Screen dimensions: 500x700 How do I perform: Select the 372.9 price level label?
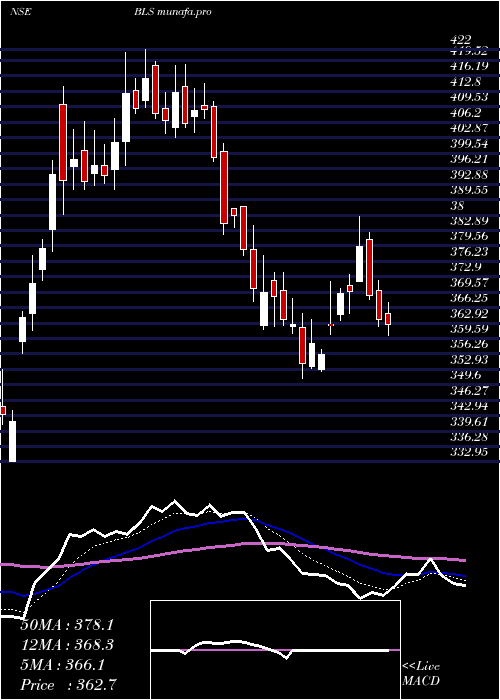(465, 267)
